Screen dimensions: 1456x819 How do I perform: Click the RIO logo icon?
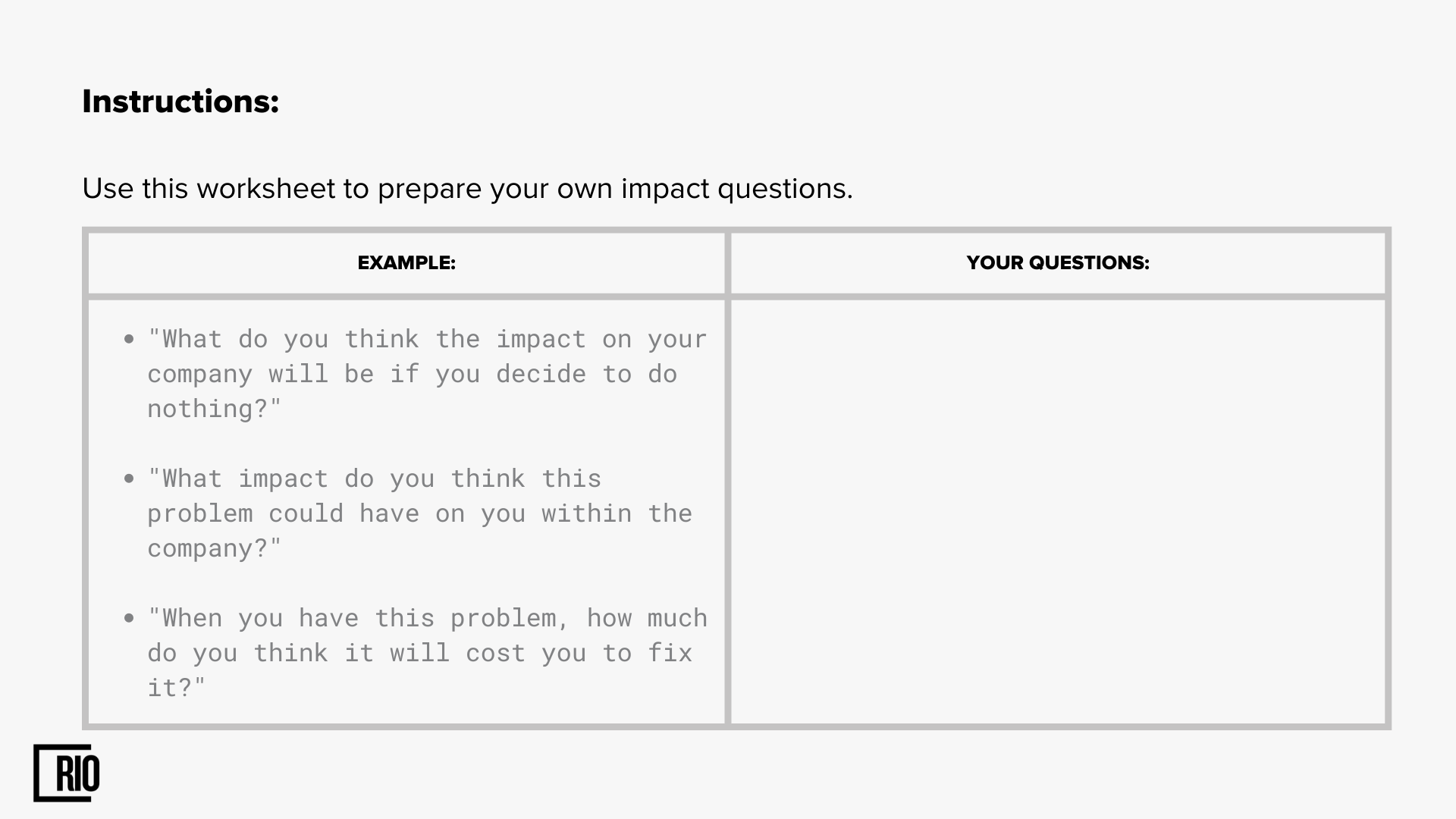tap(67, 773)
